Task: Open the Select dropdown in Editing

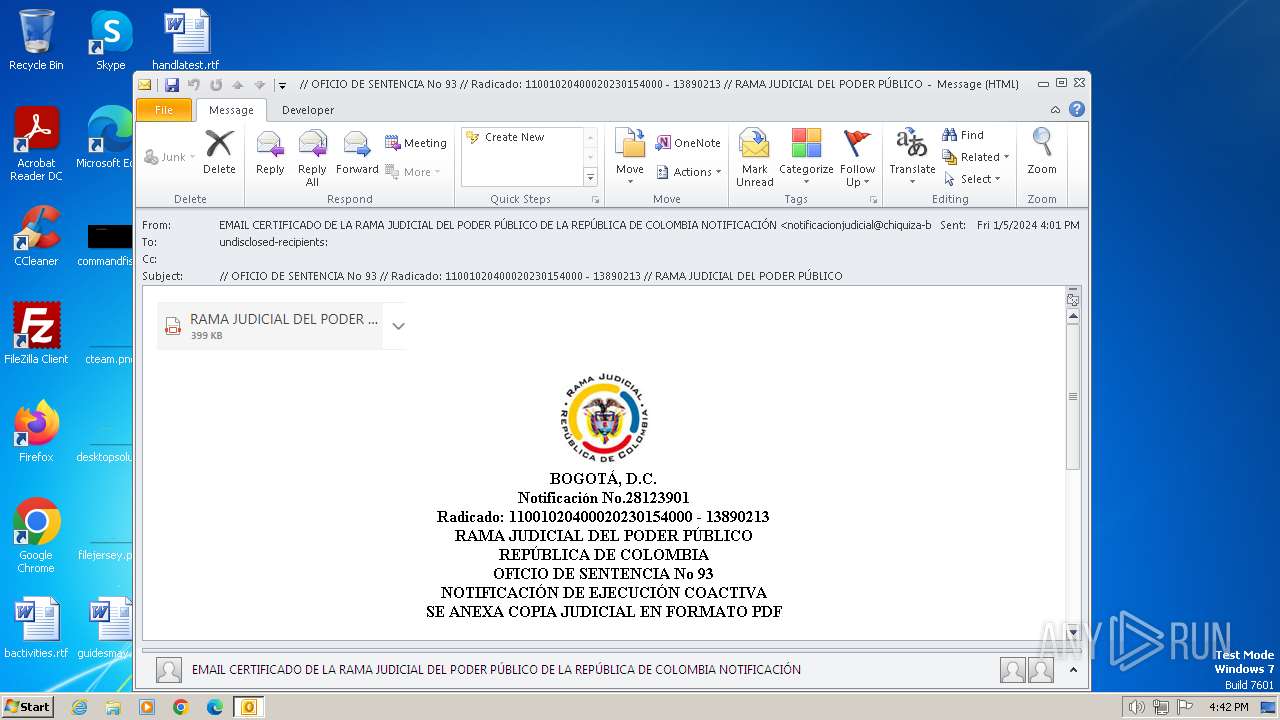Action: tap(972, 179)
